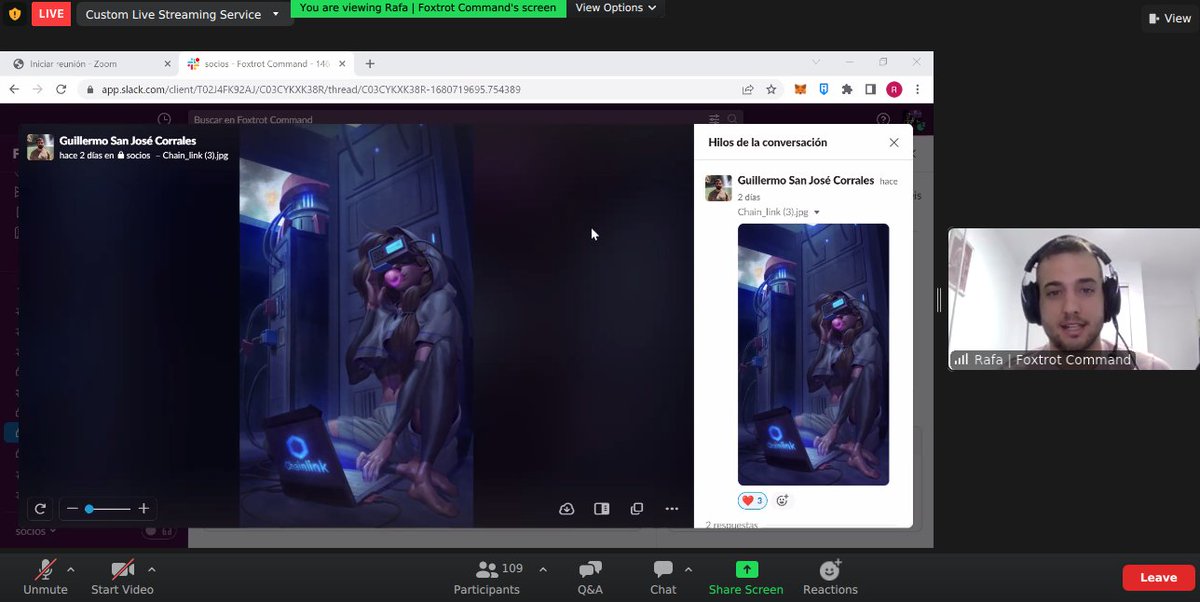Open the Q&A panel
The height and width of the screenshot is (602, 1200).
590,577
